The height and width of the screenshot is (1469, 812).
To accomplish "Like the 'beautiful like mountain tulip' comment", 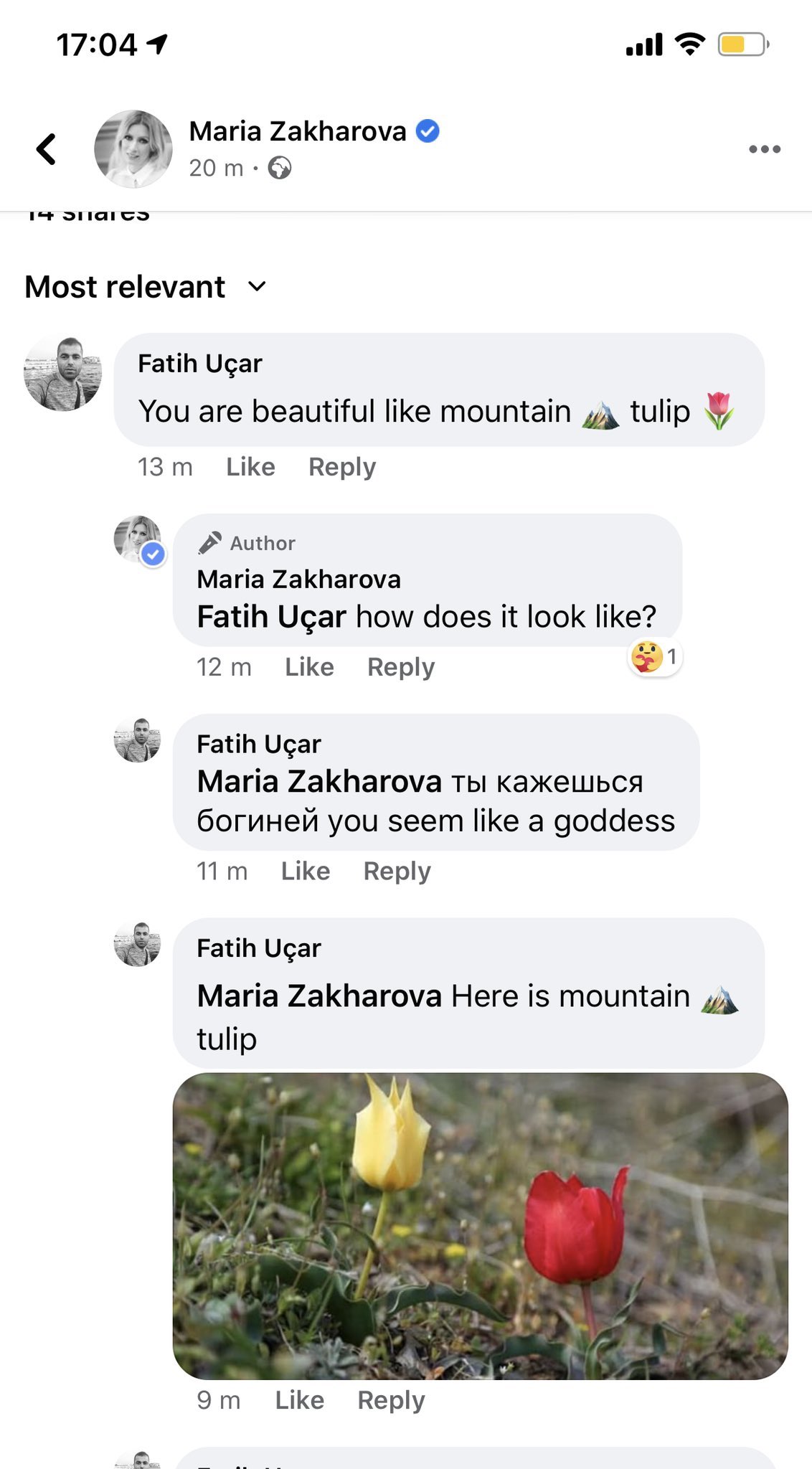I will click(250, 467).
